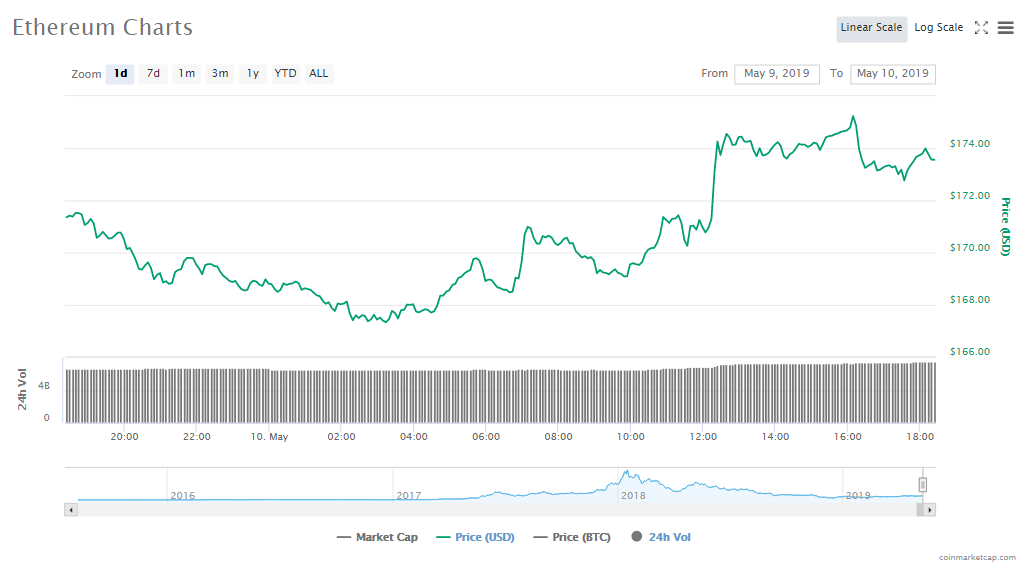Click the To date field
Viewport: 1031px width, 573px height.
click(892, 74)
